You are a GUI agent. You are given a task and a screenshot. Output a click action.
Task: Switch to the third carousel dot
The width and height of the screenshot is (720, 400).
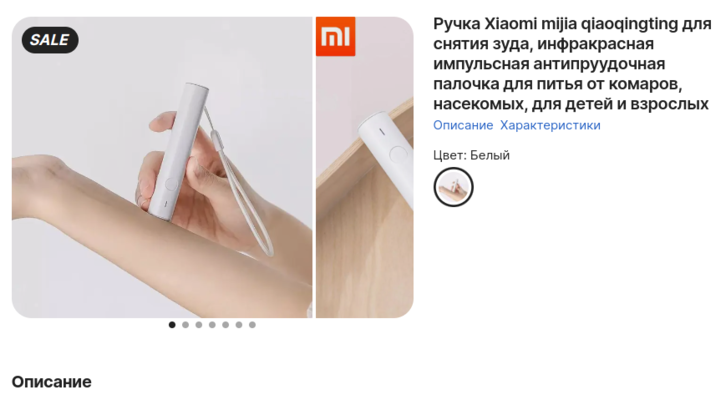[199, 325]
